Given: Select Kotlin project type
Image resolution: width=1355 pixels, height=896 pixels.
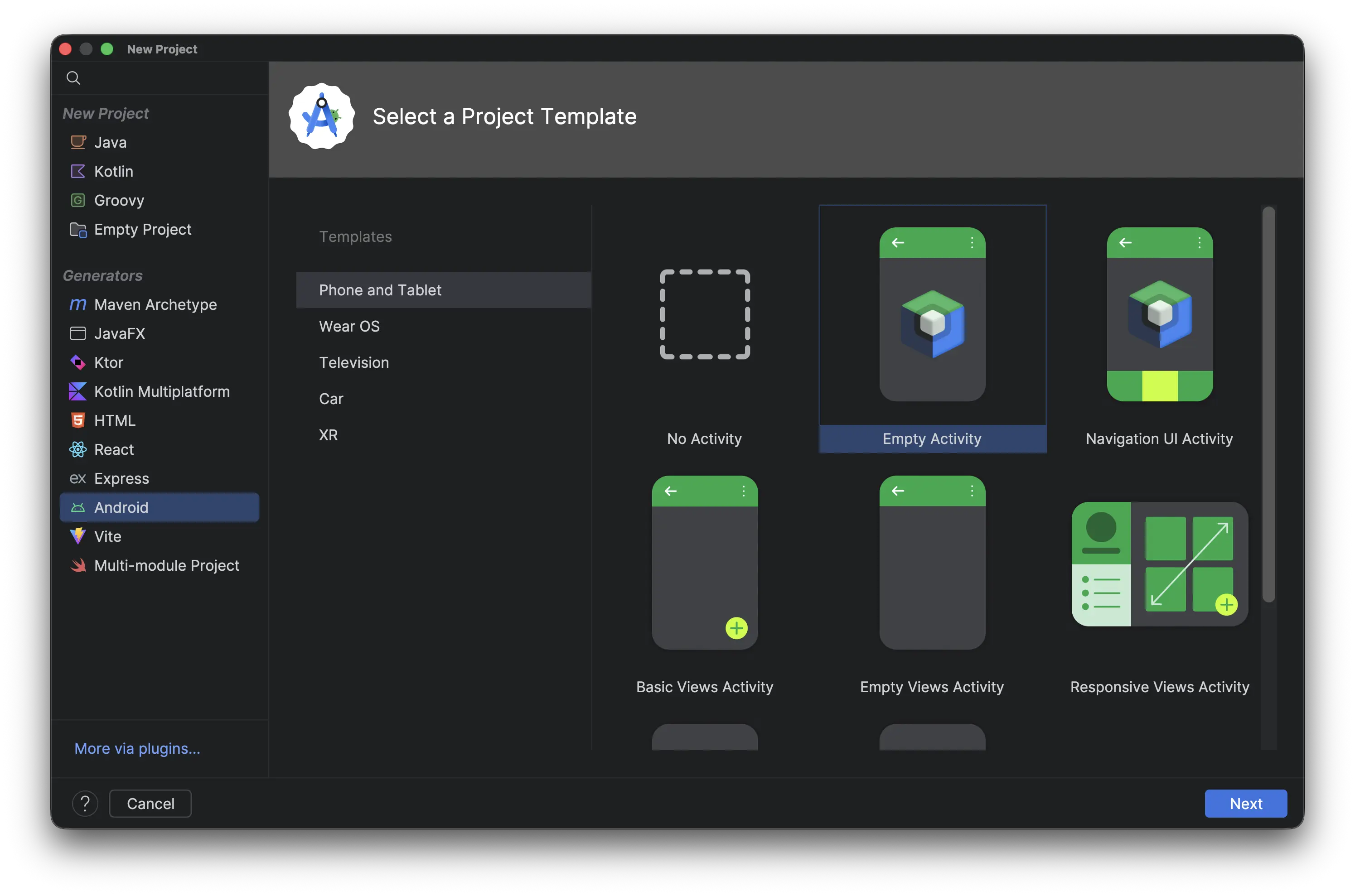Looking at the screenshot, I should point(160,171).
